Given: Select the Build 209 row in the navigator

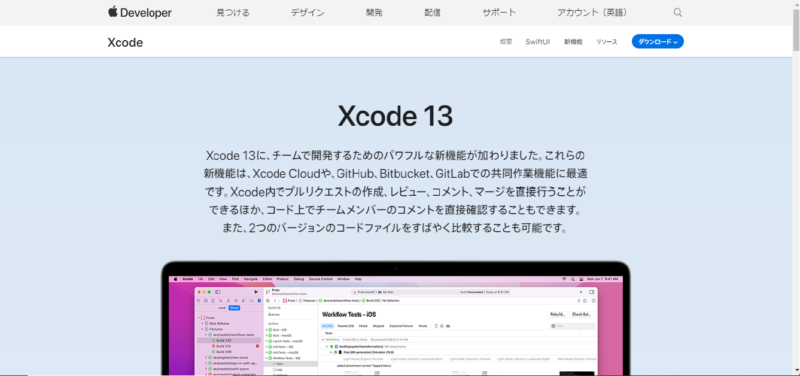Looking at the screenshot, I should pos(229,352).
